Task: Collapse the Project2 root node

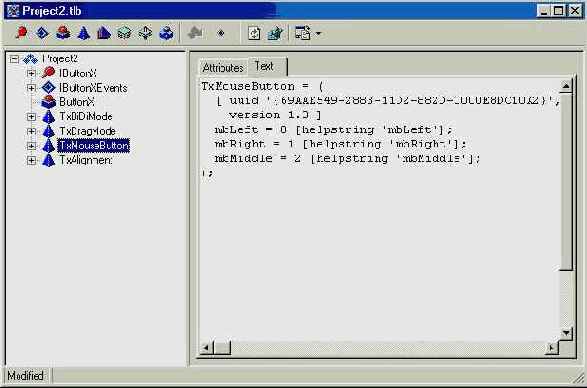Action: (14, 59)
